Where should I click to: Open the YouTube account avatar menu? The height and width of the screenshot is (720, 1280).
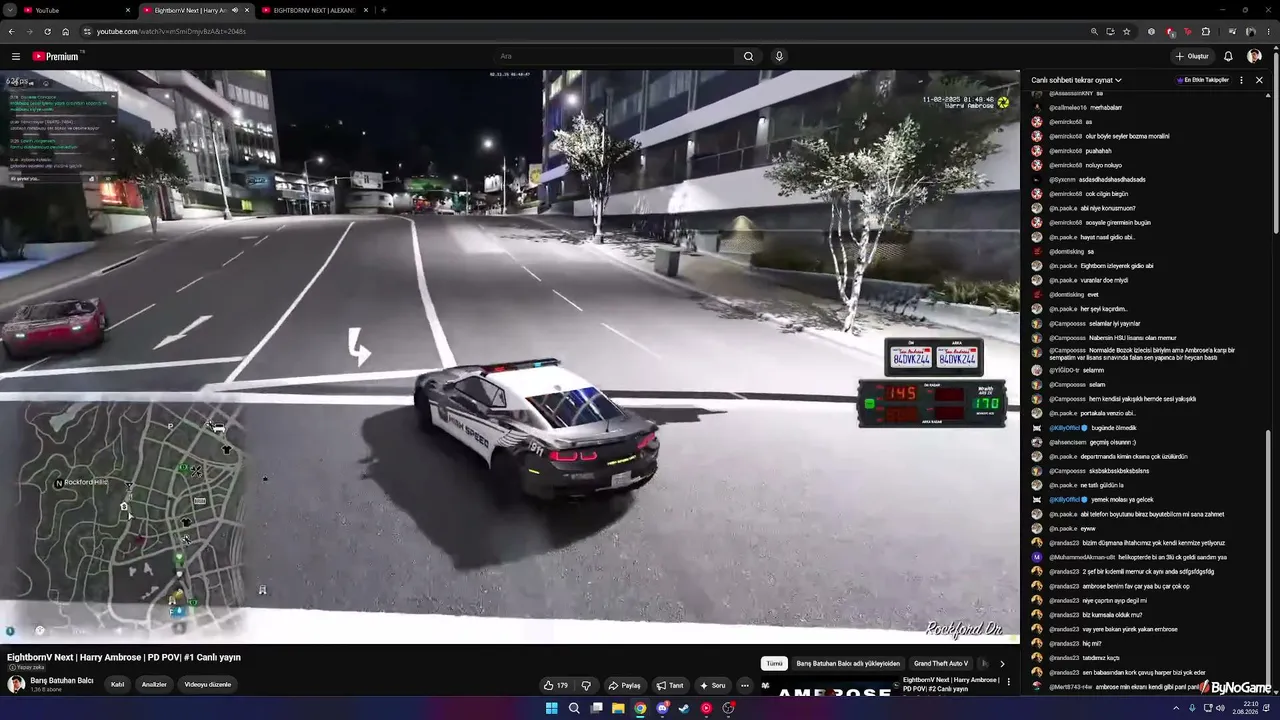[1254, 56]
